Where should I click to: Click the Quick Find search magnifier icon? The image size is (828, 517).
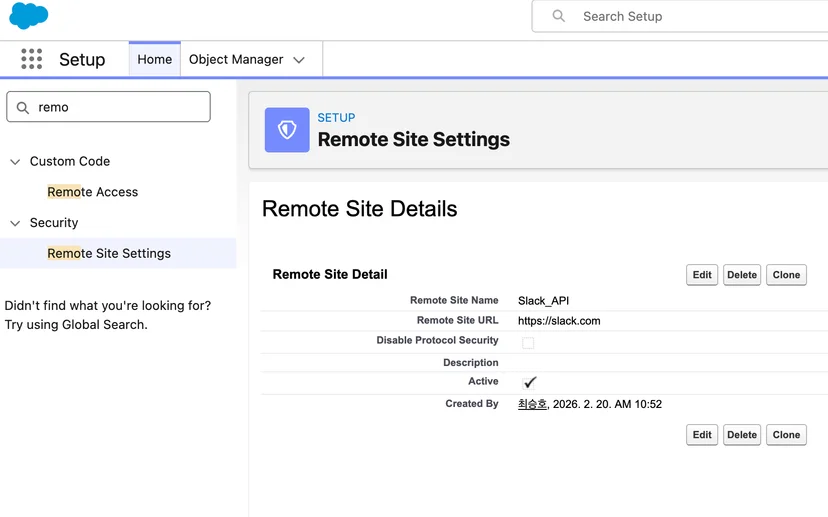pyautogui.click(x=23, y=108)
